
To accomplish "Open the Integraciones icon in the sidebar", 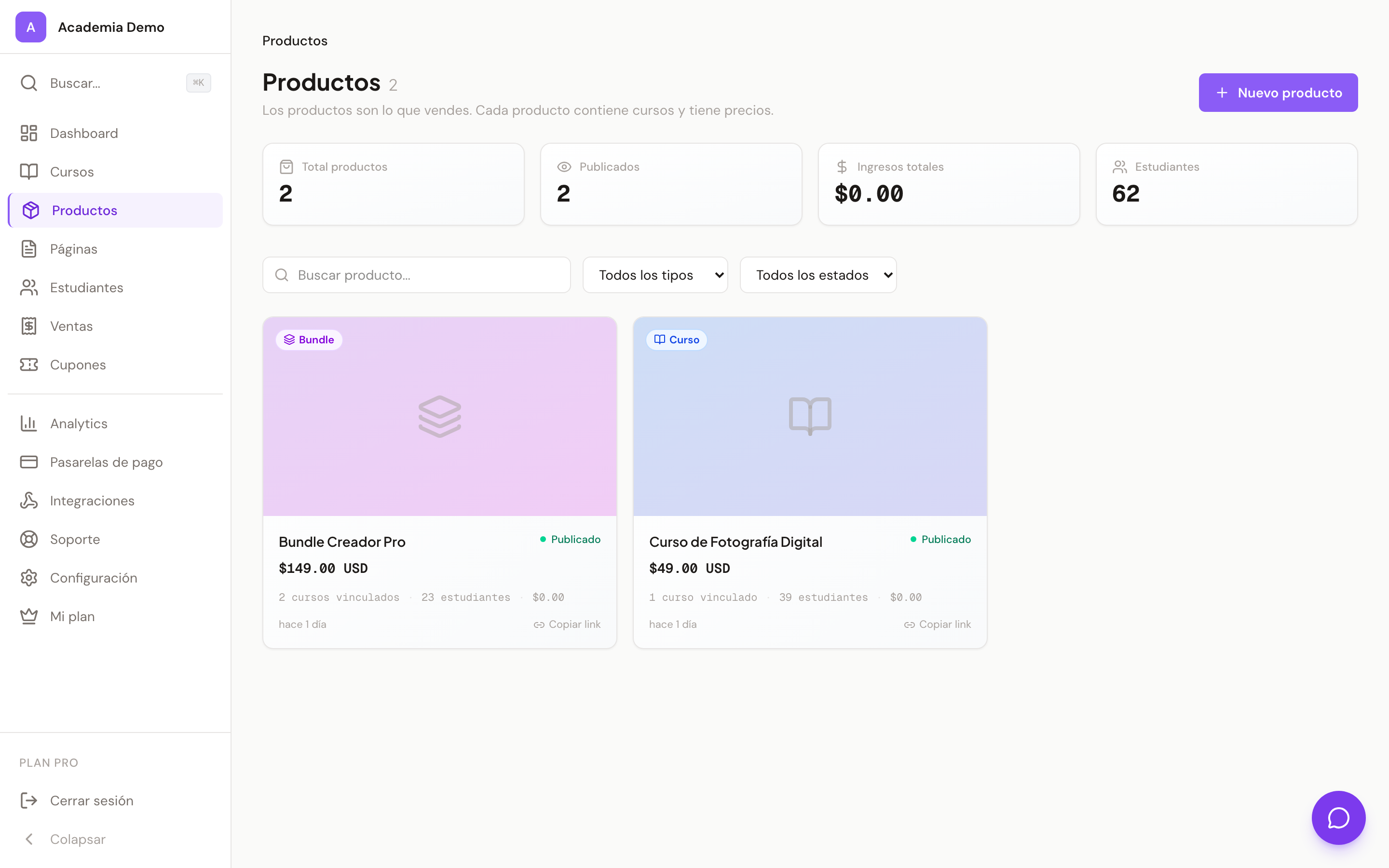I will [29, 500].
